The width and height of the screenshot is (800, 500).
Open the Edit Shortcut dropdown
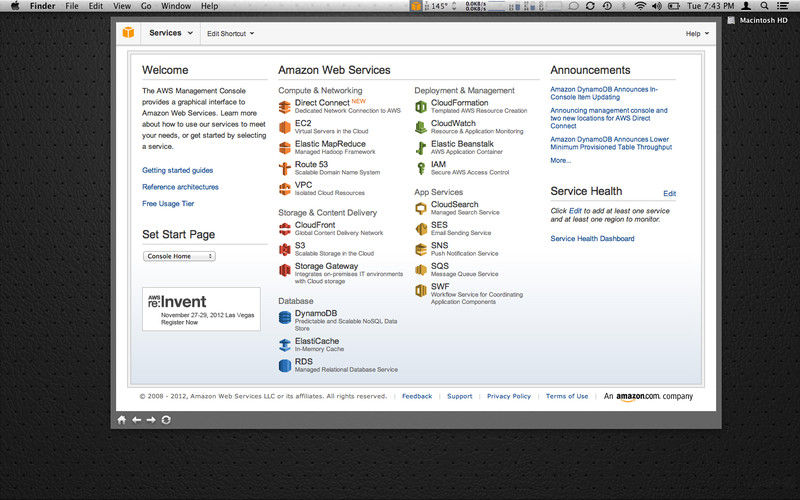230,33
